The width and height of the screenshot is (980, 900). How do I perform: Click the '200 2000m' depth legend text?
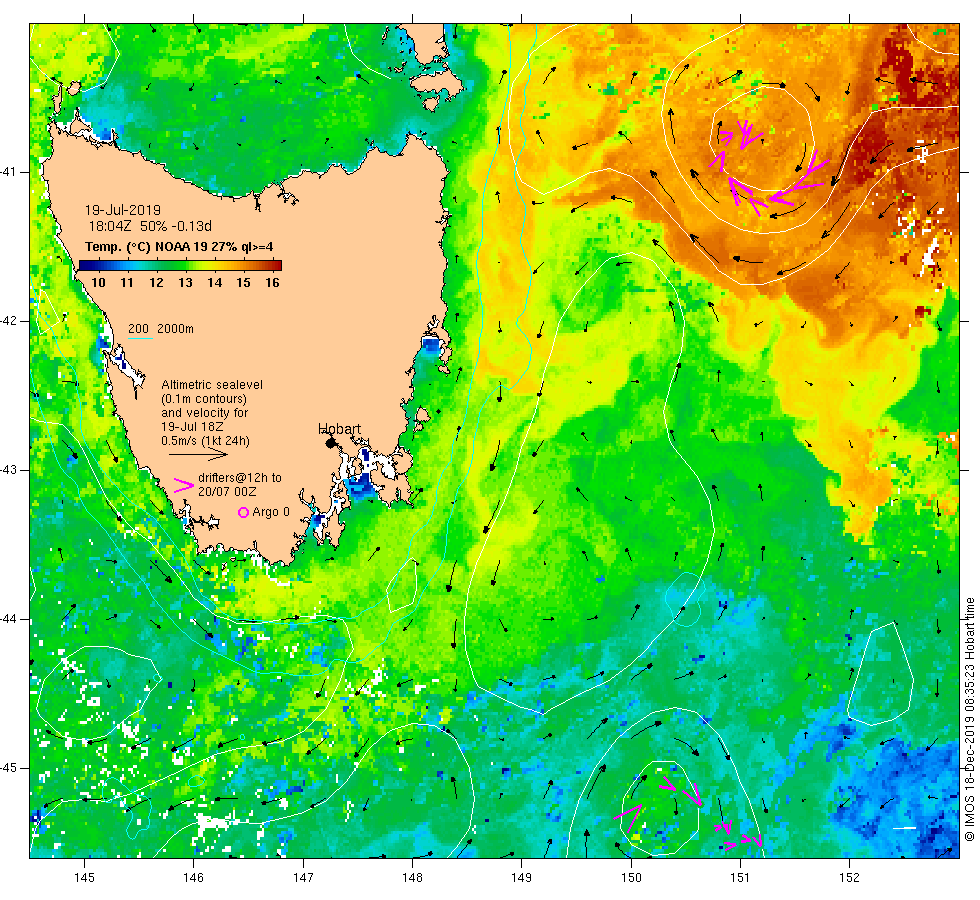[x=161, y=329]
